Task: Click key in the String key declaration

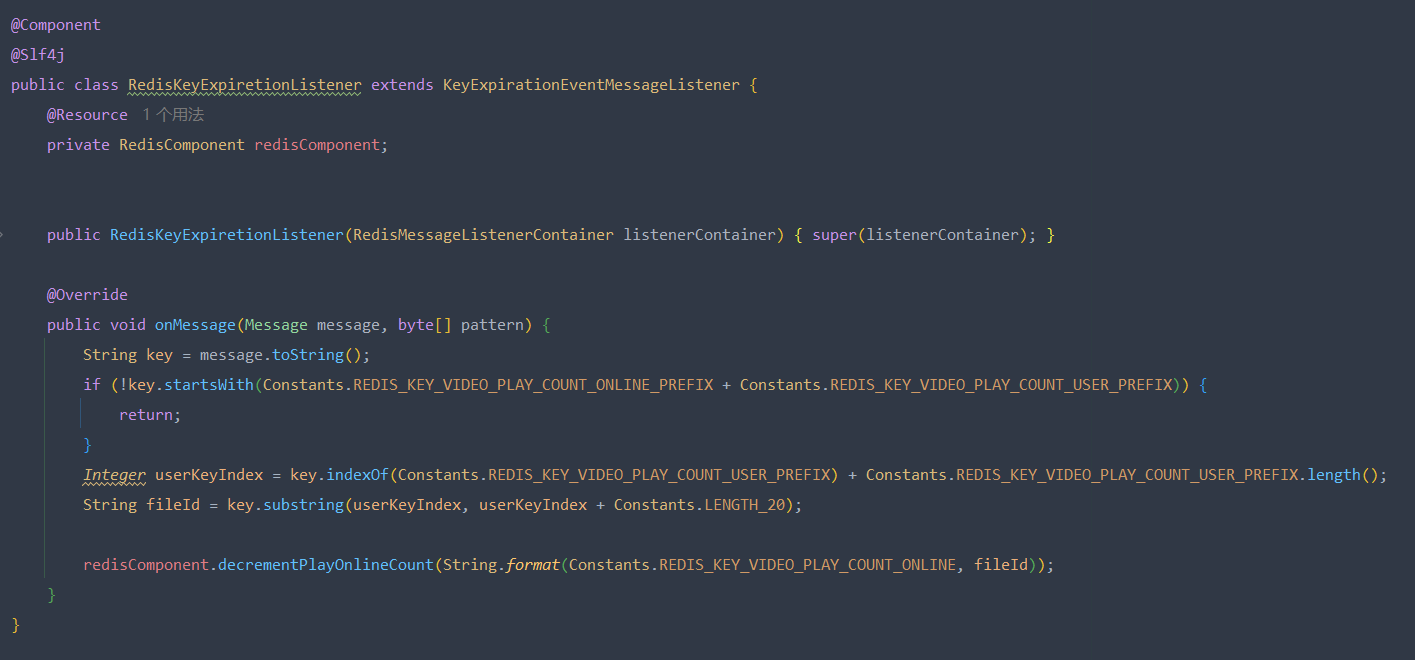Action: pos(159,355)
